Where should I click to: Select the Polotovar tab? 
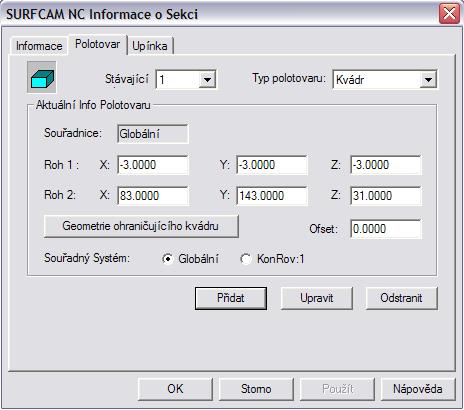[97, 44]
